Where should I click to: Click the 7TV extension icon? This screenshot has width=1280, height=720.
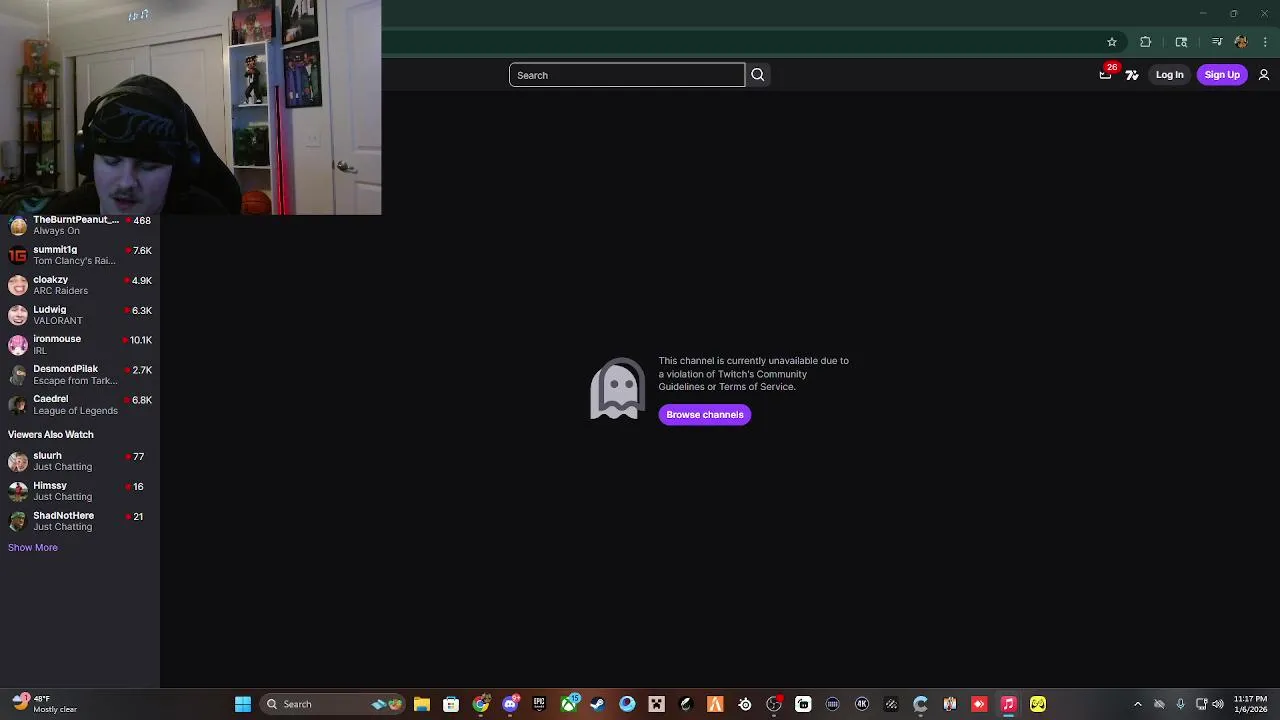click(x=1132, y=75)
